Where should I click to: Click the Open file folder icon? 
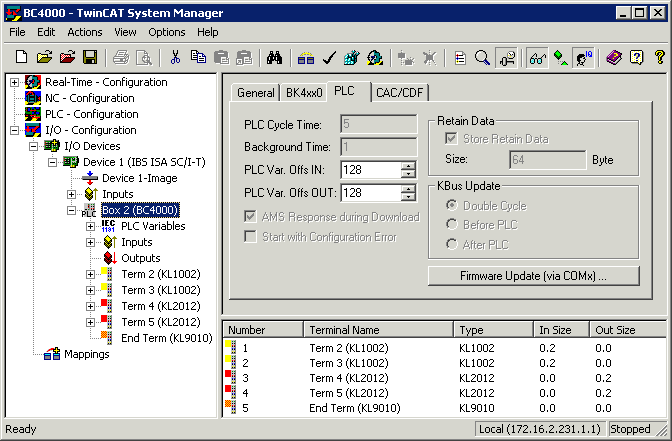[x=44, y=57]
